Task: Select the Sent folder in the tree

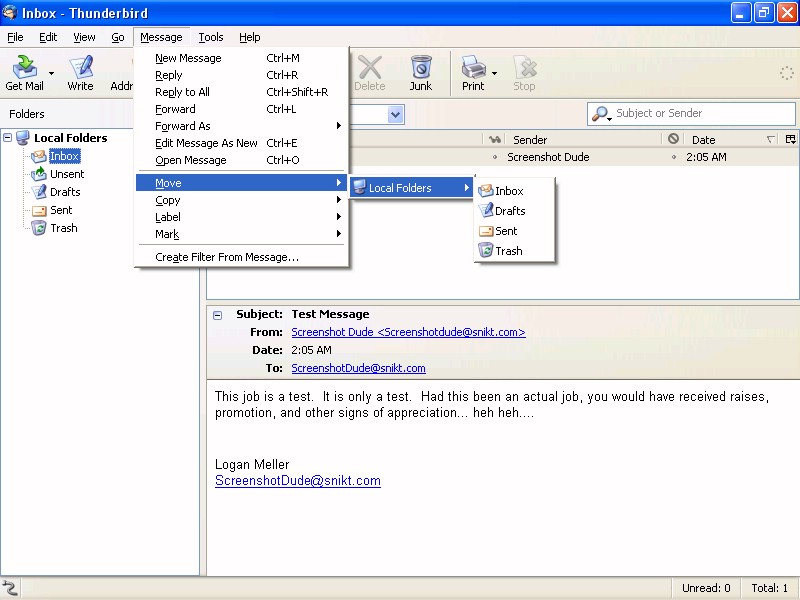Action: pyautogui.click(x=61, y=210)
